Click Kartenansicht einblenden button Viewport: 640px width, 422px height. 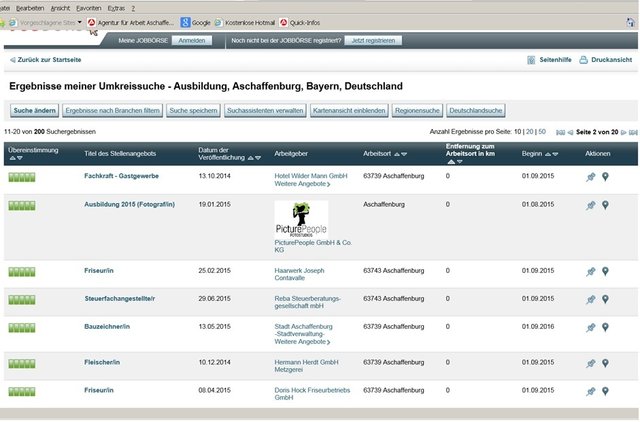[349, 111]
